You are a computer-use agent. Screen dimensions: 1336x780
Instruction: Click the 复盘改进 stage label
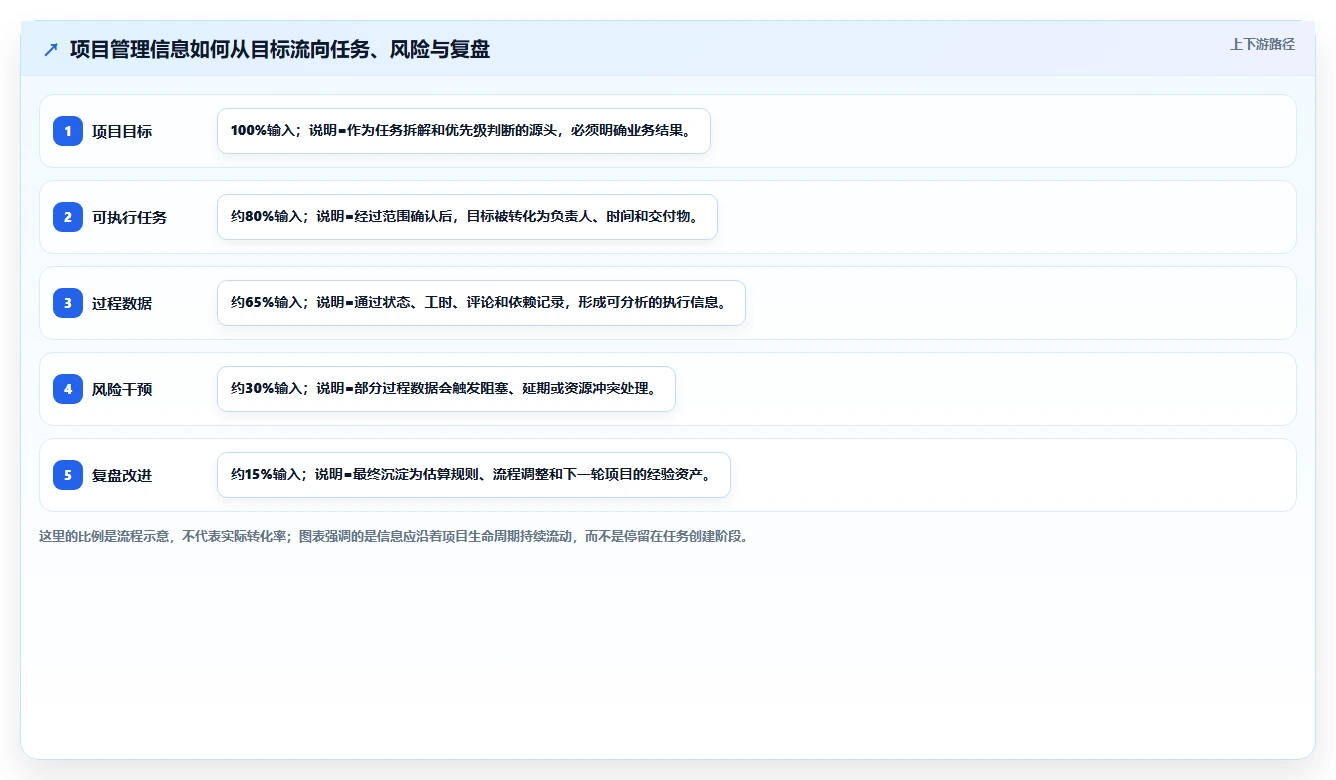[x=122, y=475]
